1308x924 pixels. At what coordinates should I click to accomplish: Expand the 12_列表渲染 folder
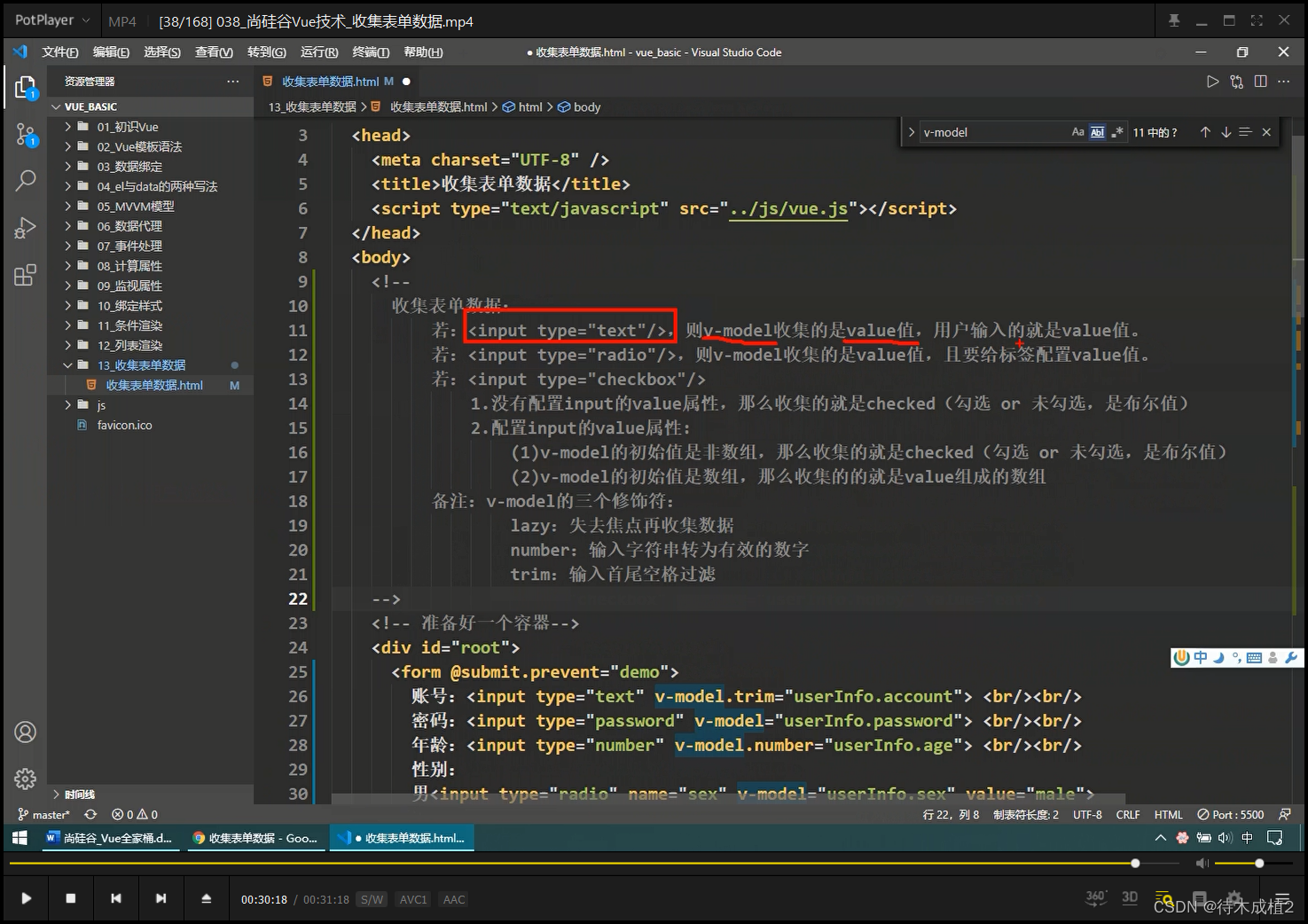point(68,346)
